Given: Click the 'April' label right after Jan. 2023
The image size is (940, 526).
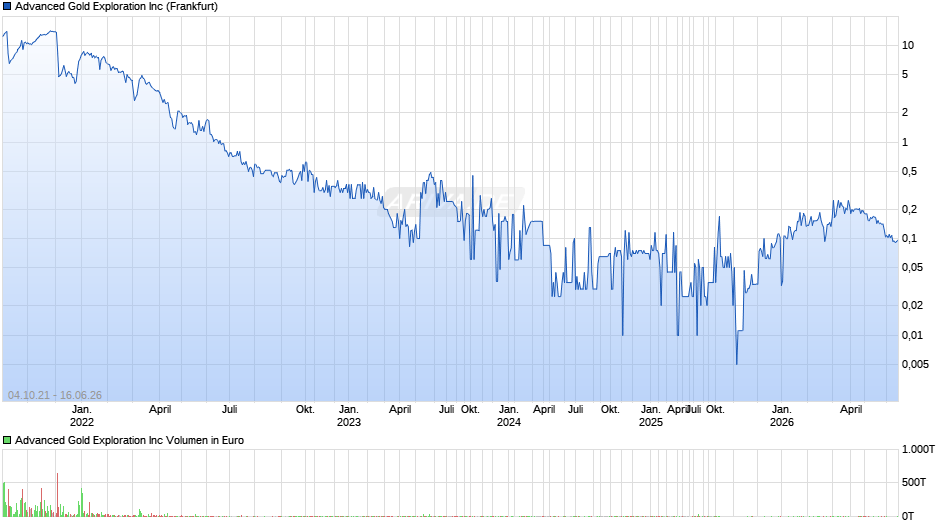Looking at the screenshot, I should 400,410.
